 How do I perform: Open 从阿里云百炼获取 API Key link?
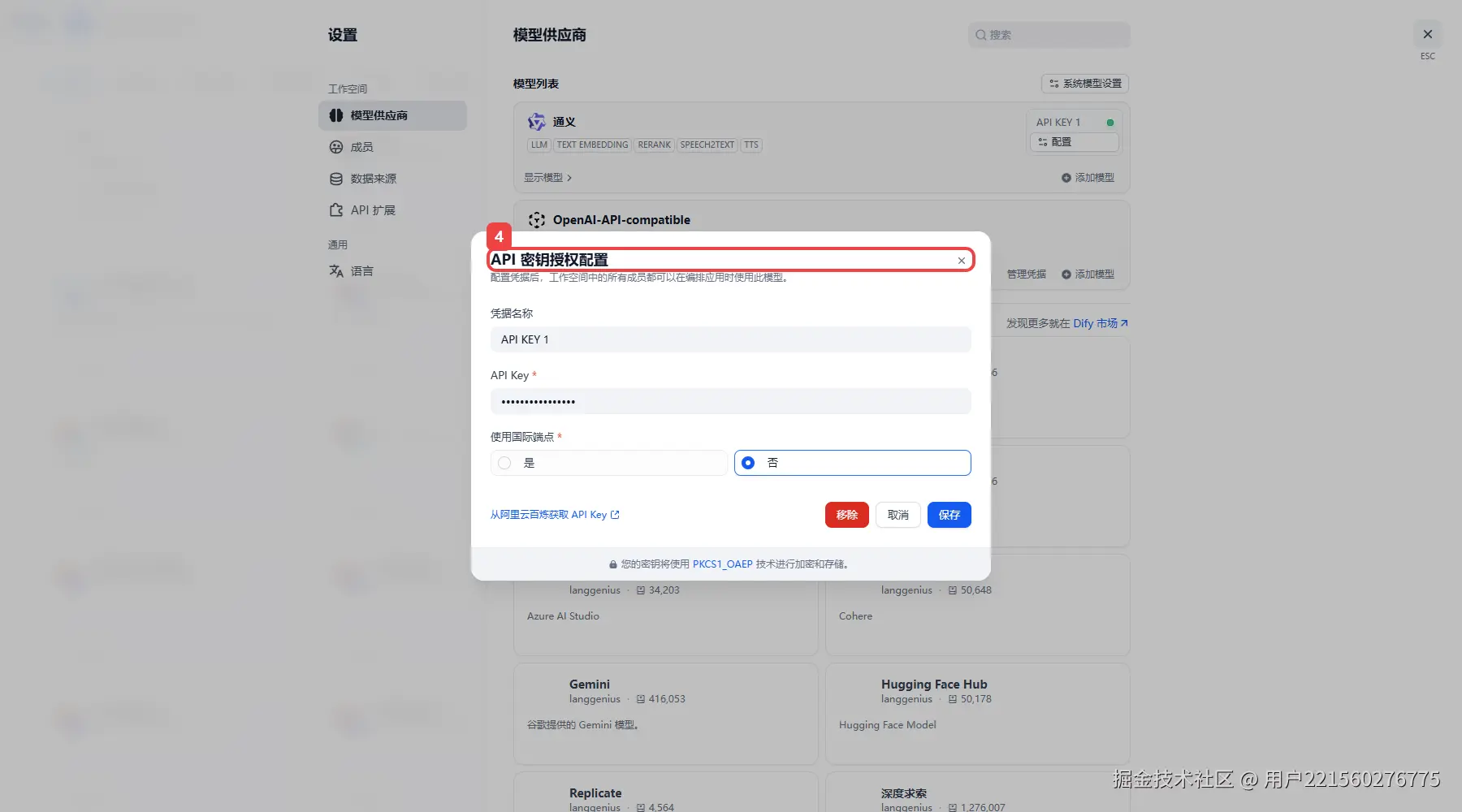point(555,515)
